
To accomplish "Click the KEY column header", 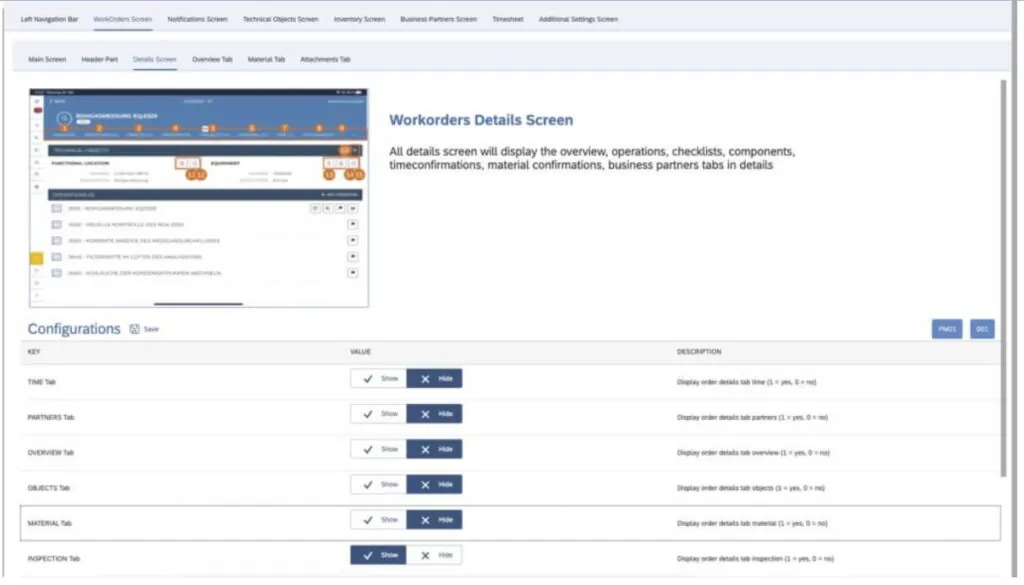I will [x=34, y=352].
